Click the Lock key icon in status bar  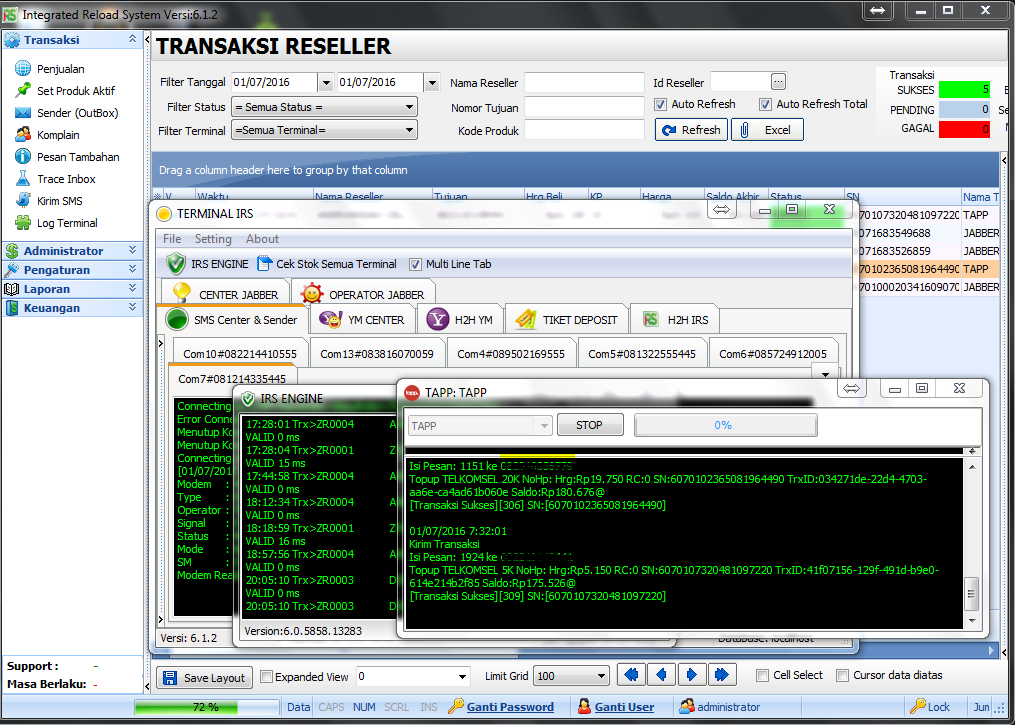[917, 706]
